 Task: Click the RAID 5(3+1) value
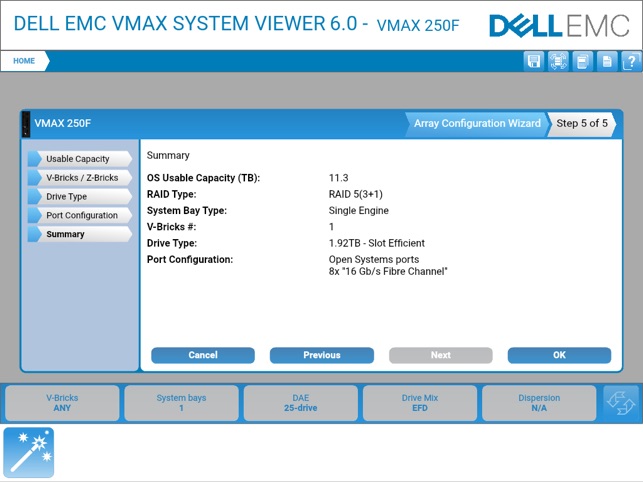coord(356,194)
